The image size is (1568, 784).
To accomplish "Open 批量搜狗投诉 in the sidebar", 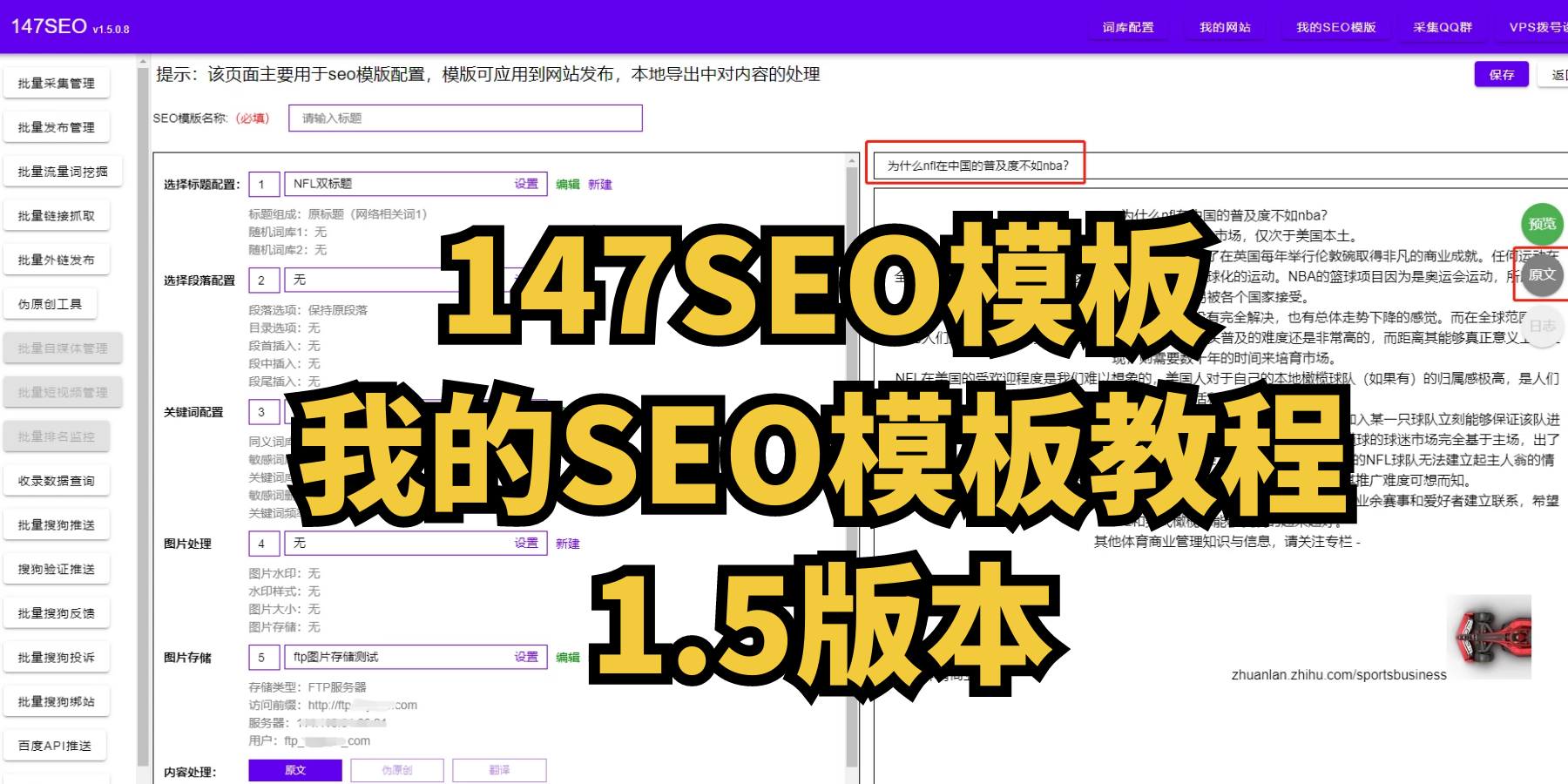I will pos(57,658).
